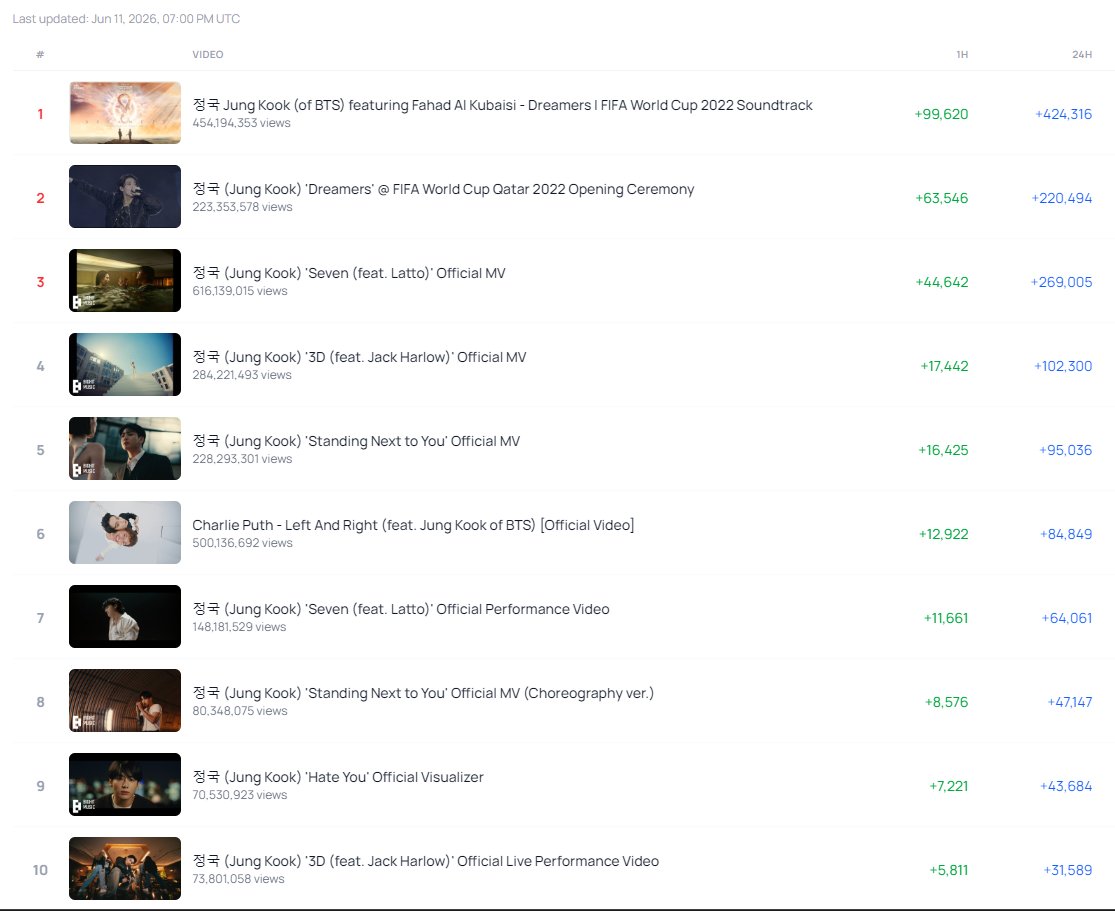The width and height of the screenshot is (1115, 911).
Task: Click title 'Dreamers @ FIFA World Cup Qatar 2022 Opening Ceremony'
Action: [x=443, y=188]
